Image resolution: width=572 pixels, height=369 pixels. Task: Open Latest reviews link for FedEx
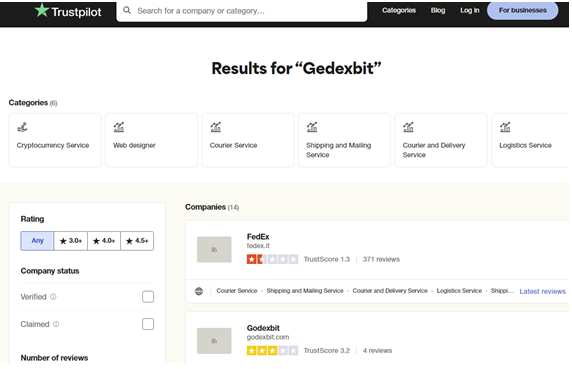click(542, 291)
